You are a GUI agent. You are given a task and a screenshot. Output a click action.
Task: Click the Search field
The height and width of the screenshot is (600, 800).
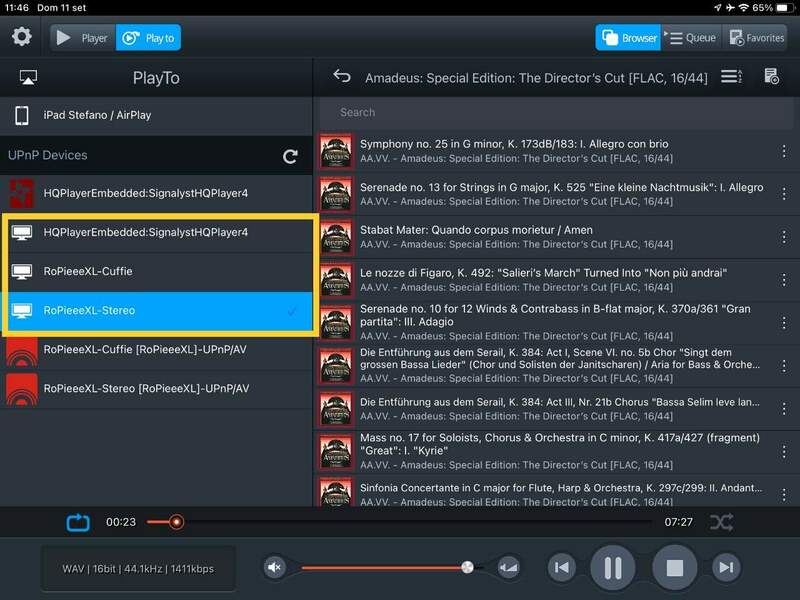555,112
